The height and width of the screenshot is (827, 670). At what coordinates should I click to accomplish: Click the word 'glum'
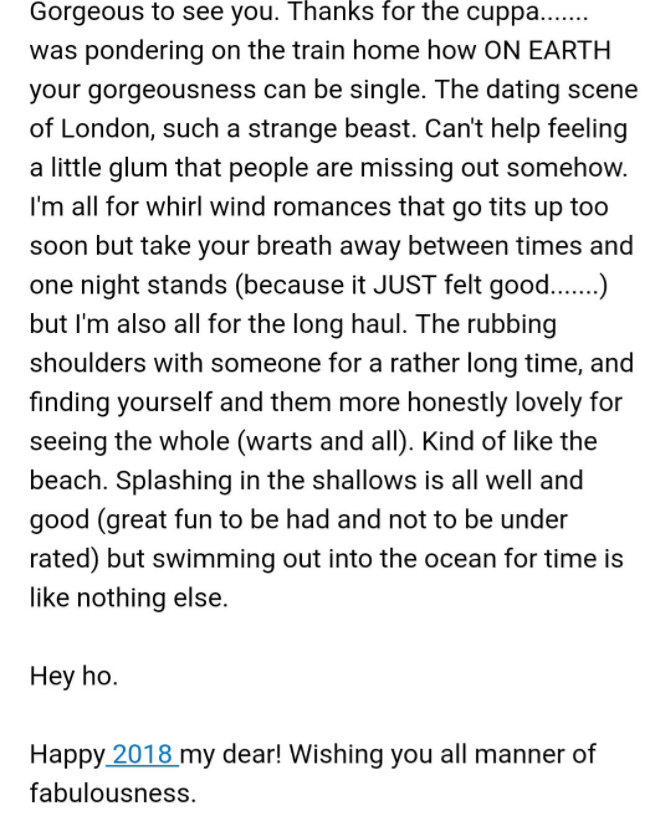(139, 169)
